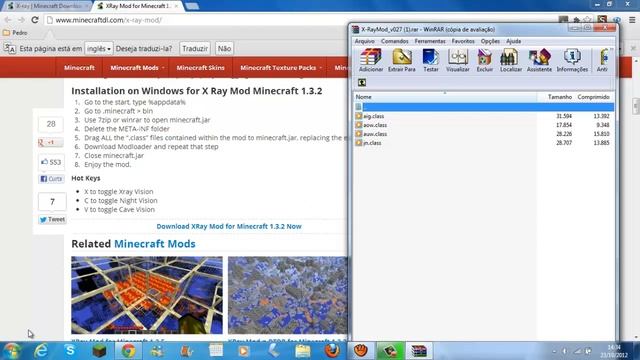Open Skype from the taskbar
Viewport: 640px width, 360px height.
[x=70, y=351]
